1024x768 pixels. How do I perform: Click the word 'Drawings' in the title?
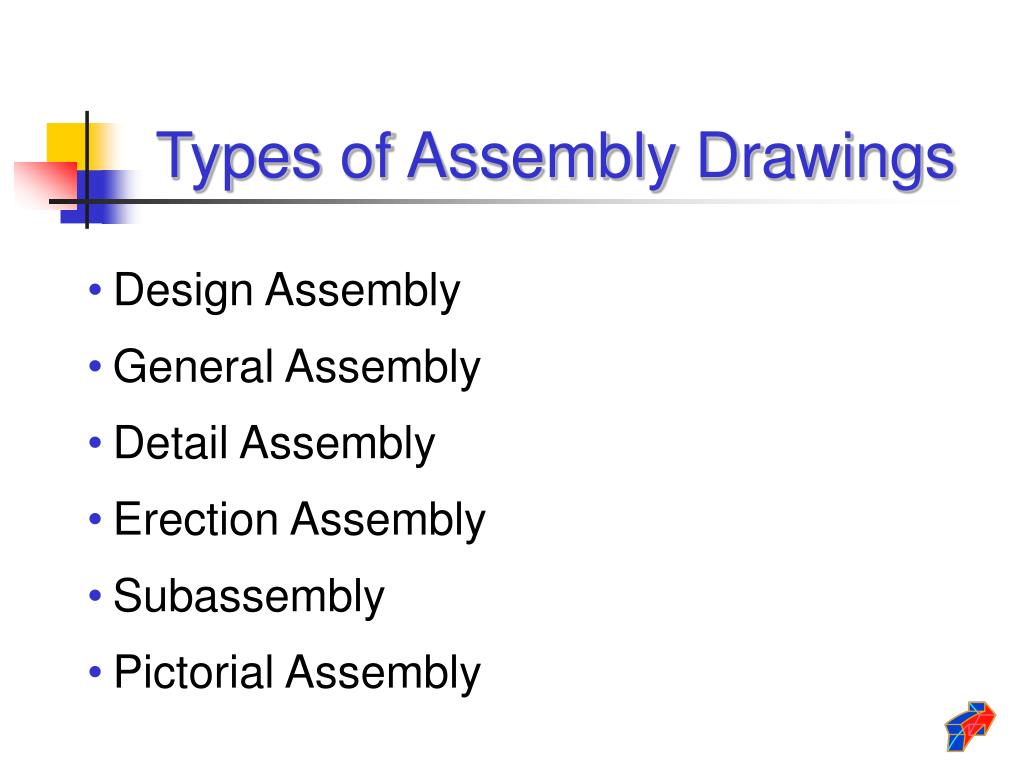point(827,157)
